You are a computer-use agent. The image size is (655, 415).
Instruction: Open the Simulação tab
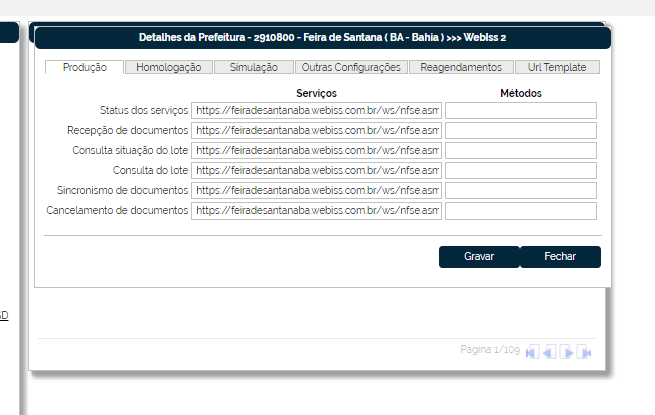[254, 67]
